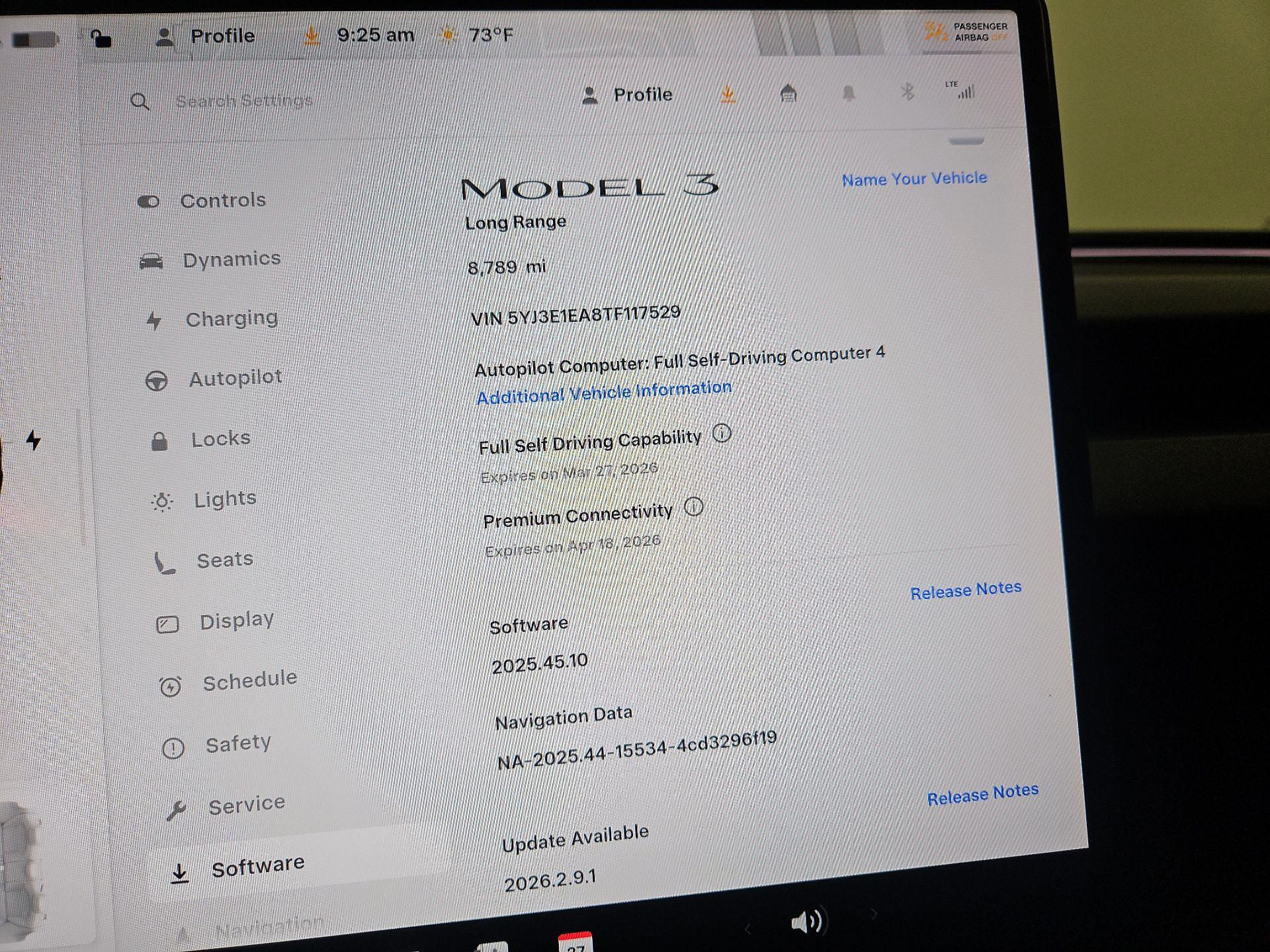Click the Software download arrow icon
The width and height of the screenshot is (1270, 952).
[x=179, y=873]
